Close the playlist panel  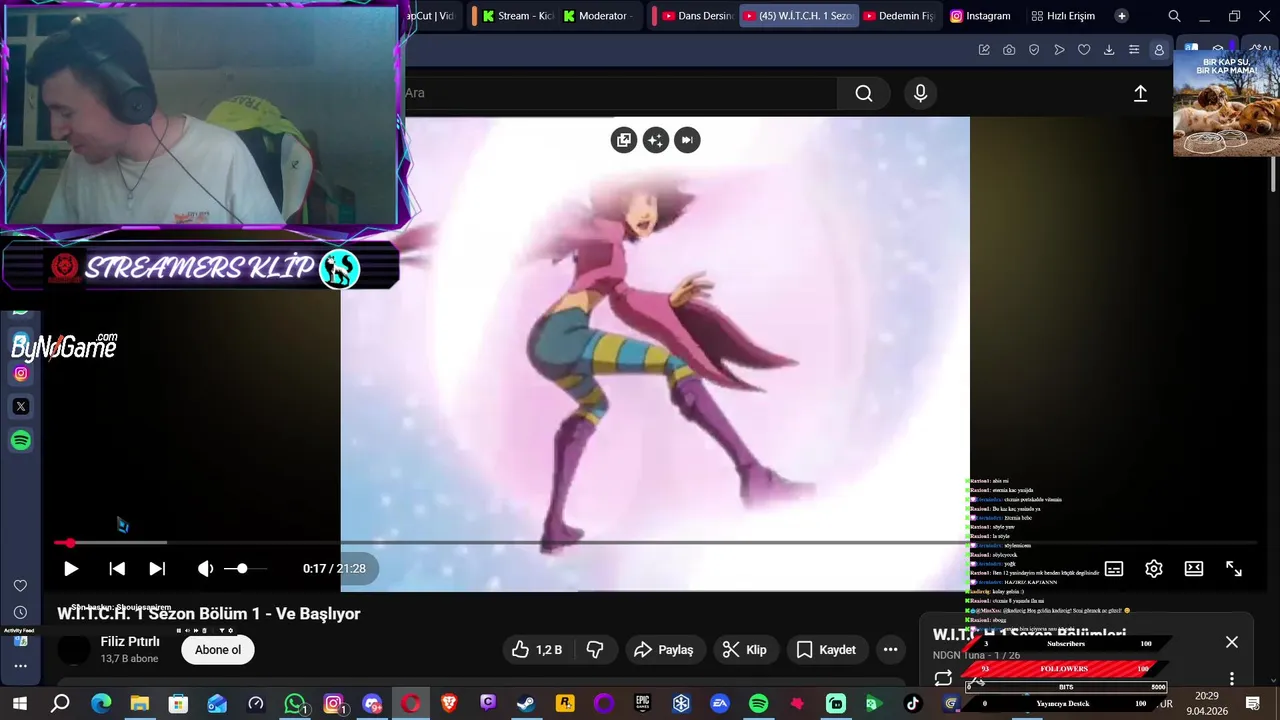click(1232, 642)
